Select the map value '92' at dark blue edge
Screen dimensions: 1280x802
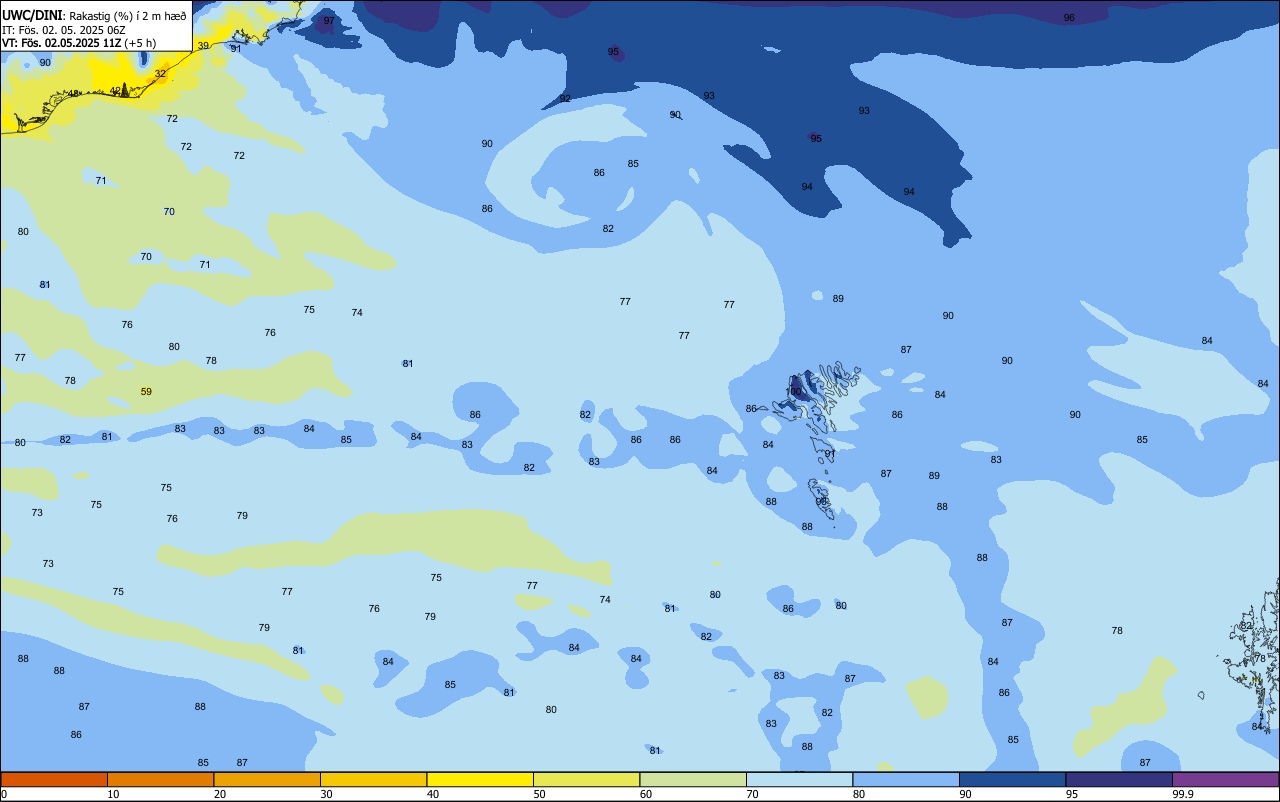click(x=565, y=99)
